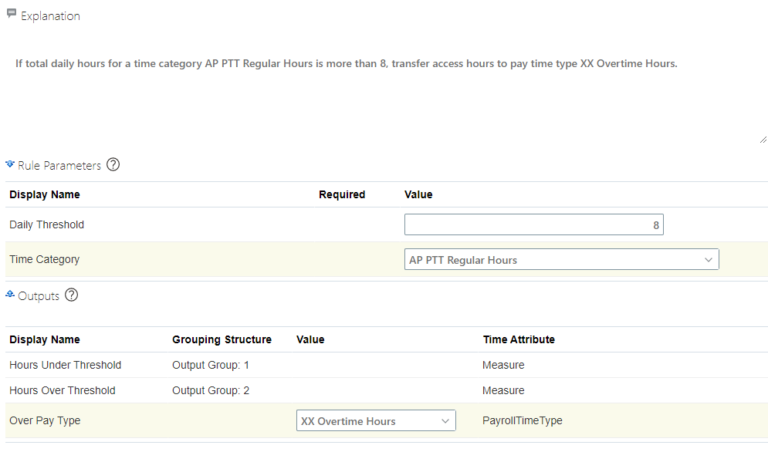Collapse the Rule Parameters section arrow

[x=10, y=164]
